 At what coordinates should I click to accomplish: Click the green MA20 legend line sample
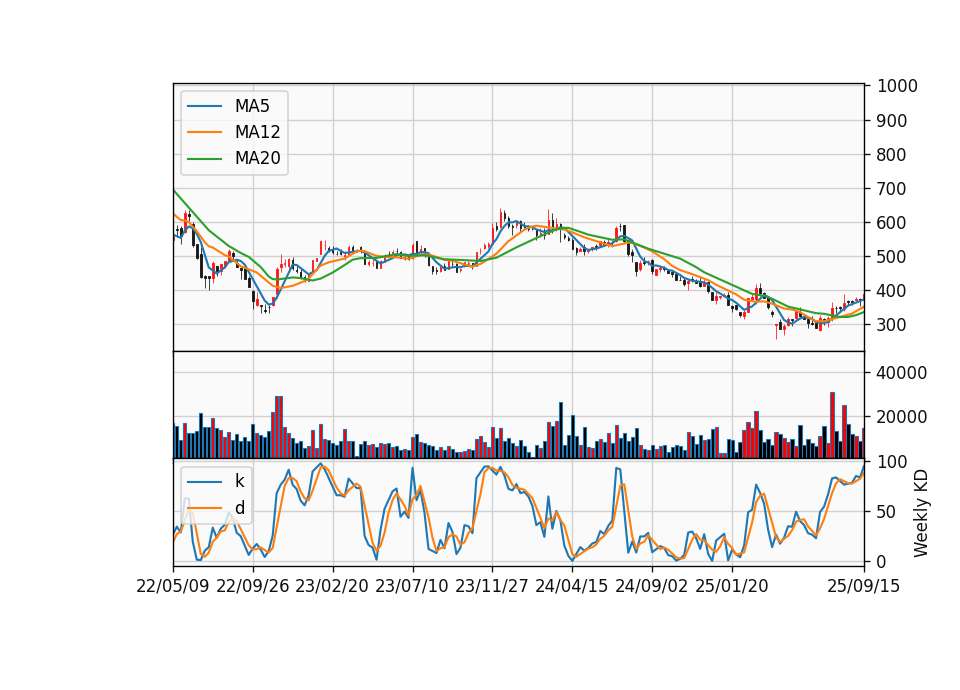204,159
